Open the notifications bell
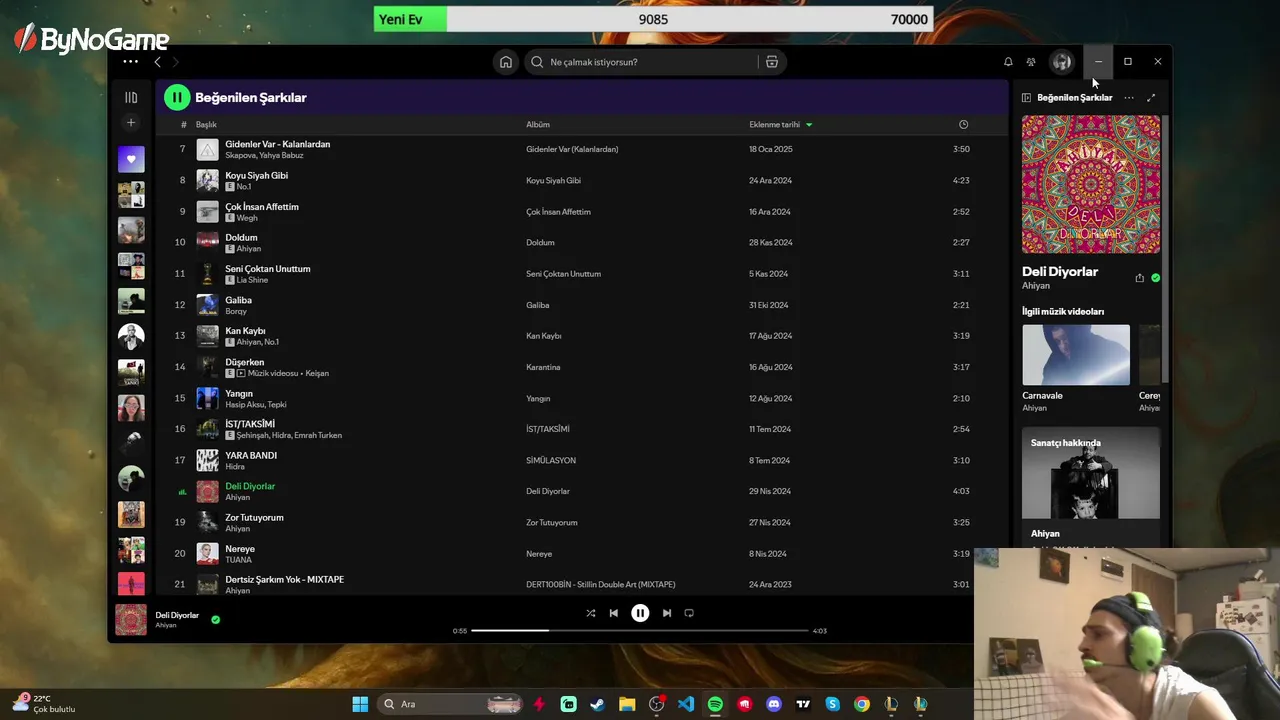Image resolution: width=1280 pixels, height=720 pixels. (1008, 62)
